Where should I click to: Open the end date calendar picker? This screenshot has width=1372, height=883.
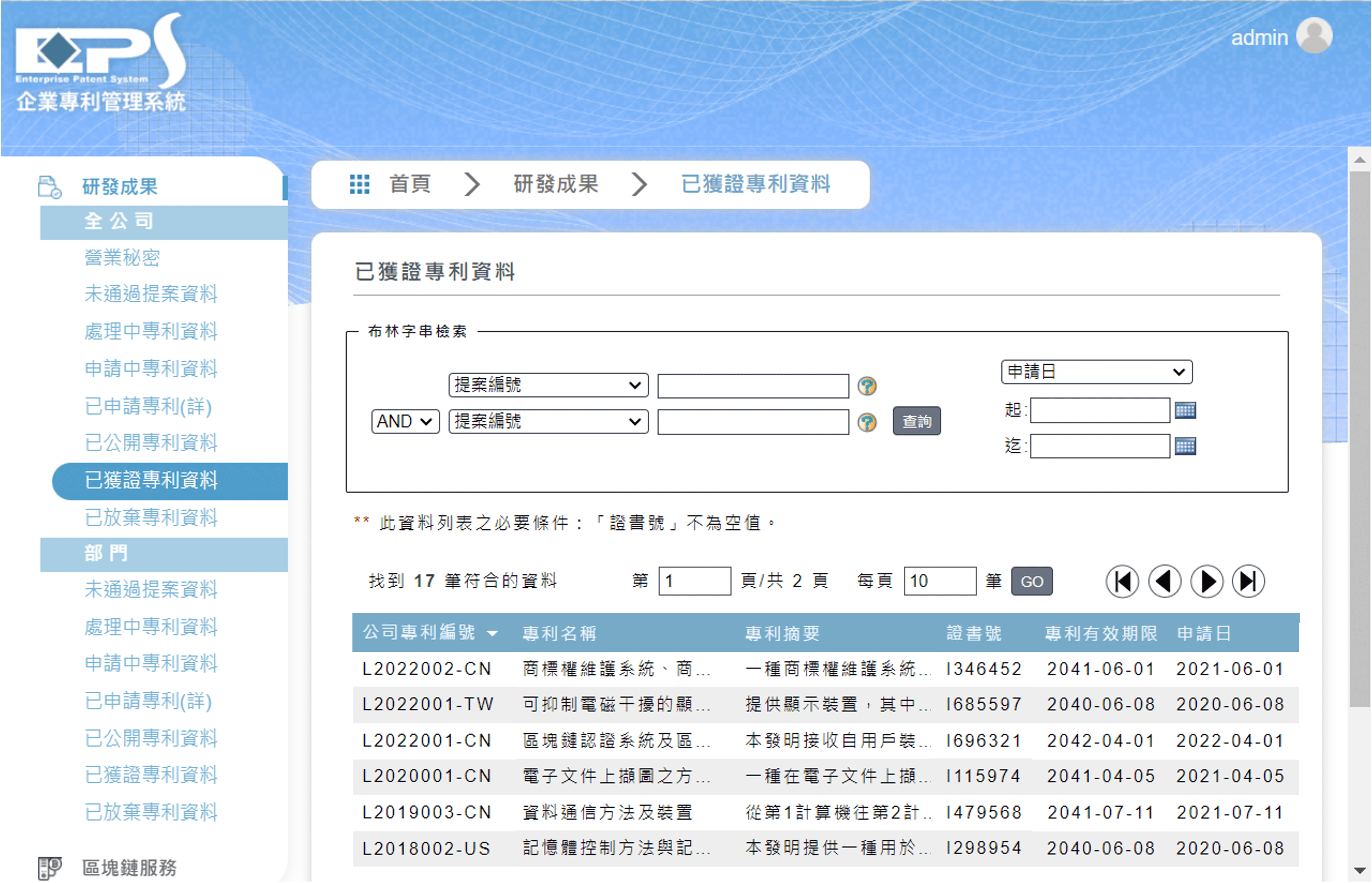[x=1185, y=446]
